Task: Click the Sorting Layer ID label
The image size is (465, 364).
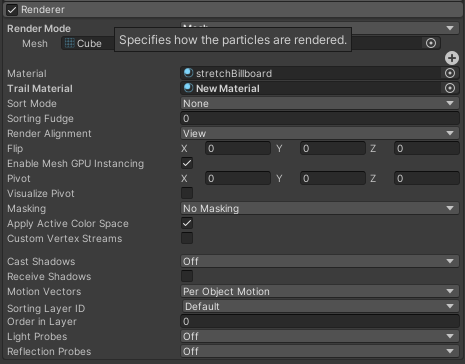Action: [x=46, y=308]
